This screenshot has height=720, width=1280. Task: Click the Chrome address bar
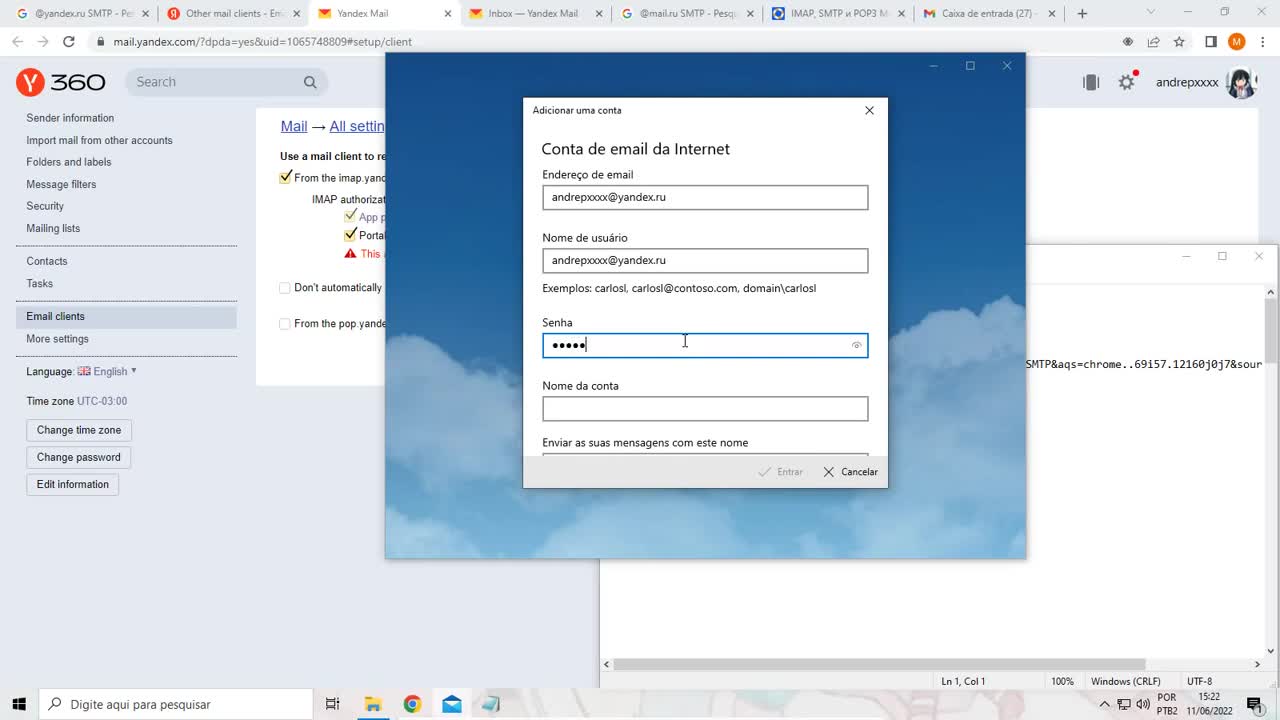600,42
